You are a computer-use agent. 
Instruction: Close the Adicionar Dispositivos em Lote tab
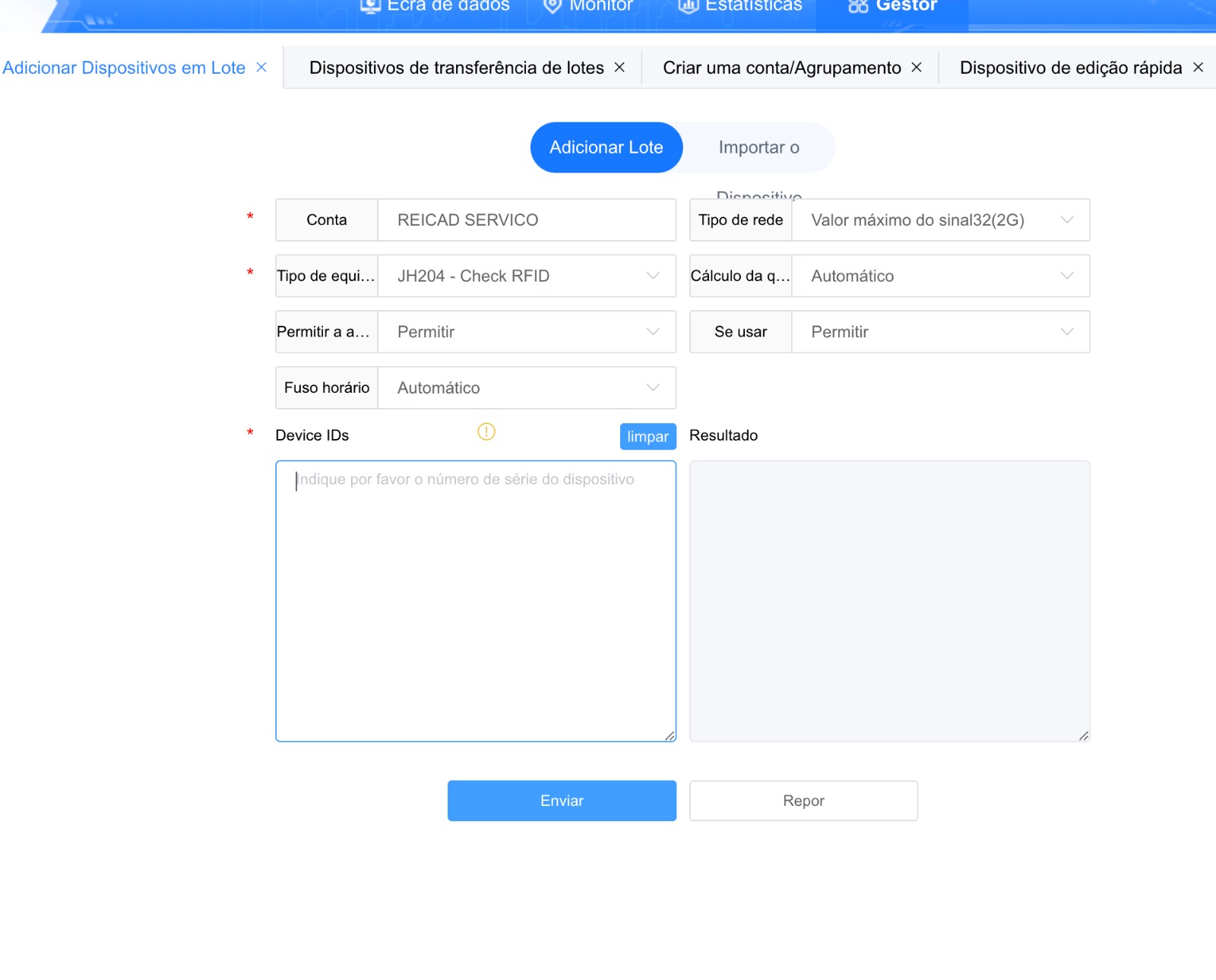point(261,68)
